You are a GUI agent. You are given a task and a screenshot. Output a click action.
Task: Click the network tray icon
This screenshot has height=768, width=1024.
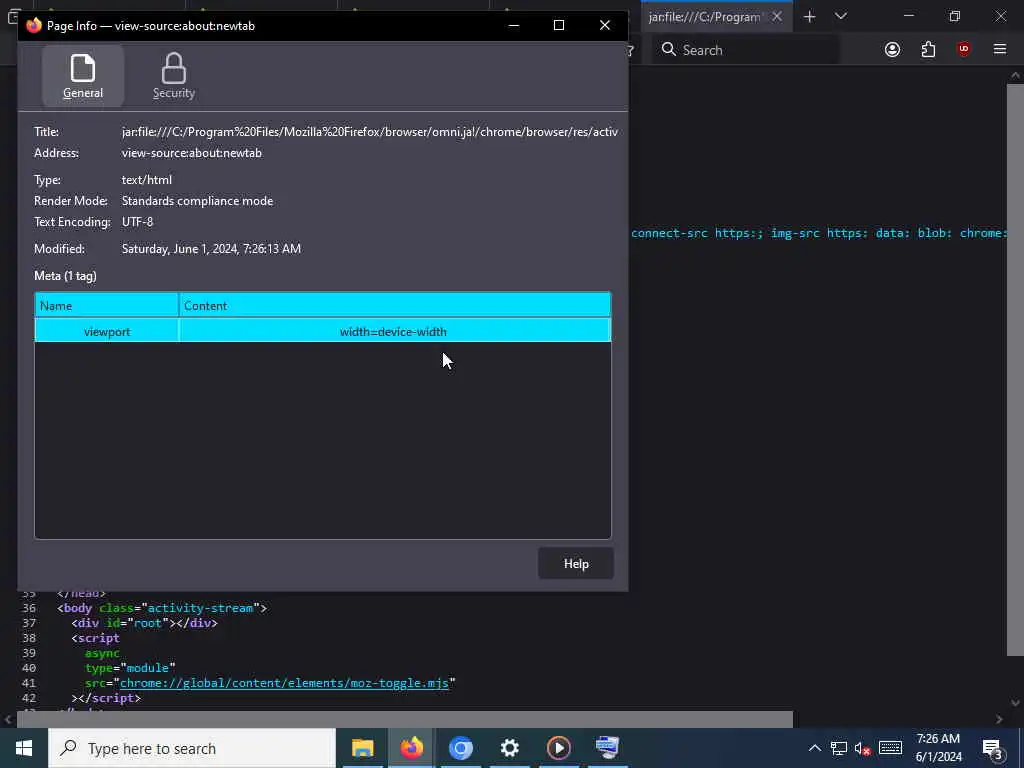click(x=839, y=748)
